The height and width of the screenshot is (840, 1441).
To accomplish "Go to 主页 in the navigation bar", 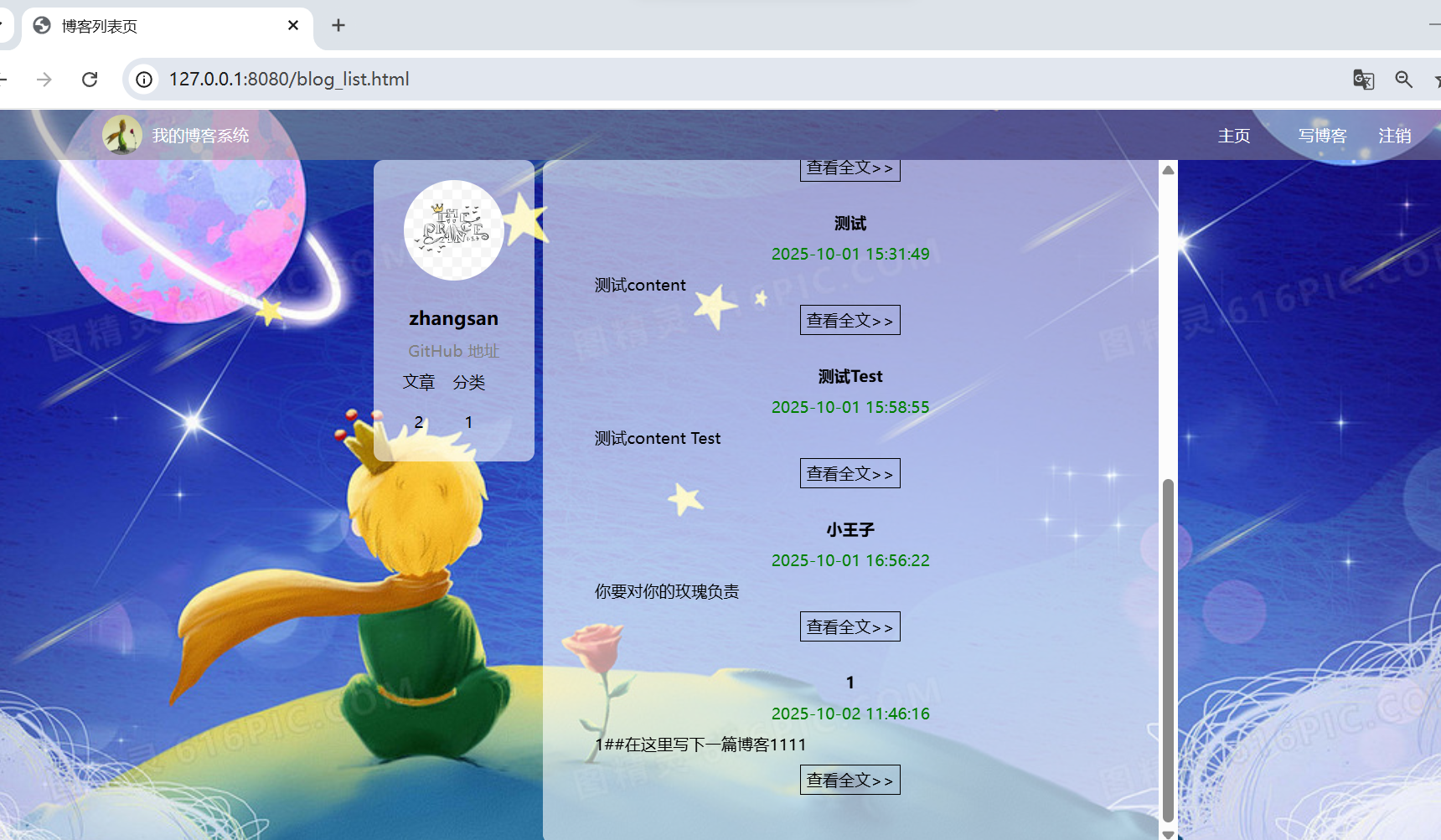I will click(x=1234, y=136).
